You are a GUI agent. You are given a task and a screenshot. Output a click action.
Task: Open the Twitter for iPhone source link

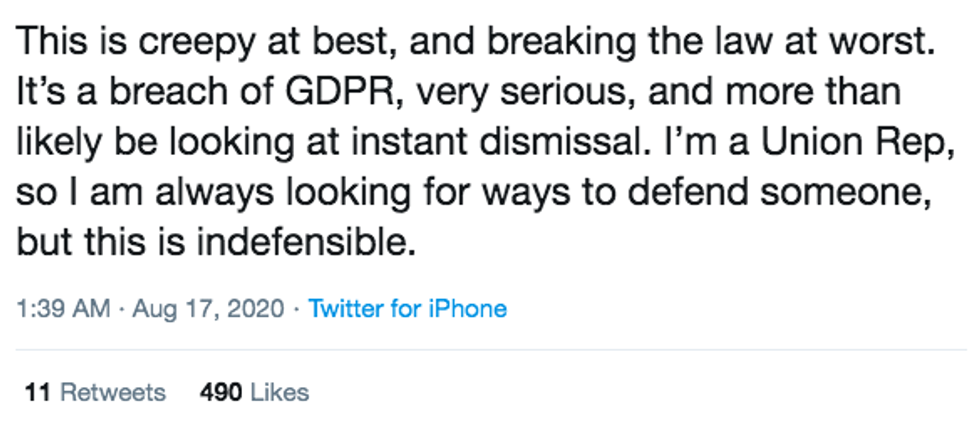coord(408,309)
